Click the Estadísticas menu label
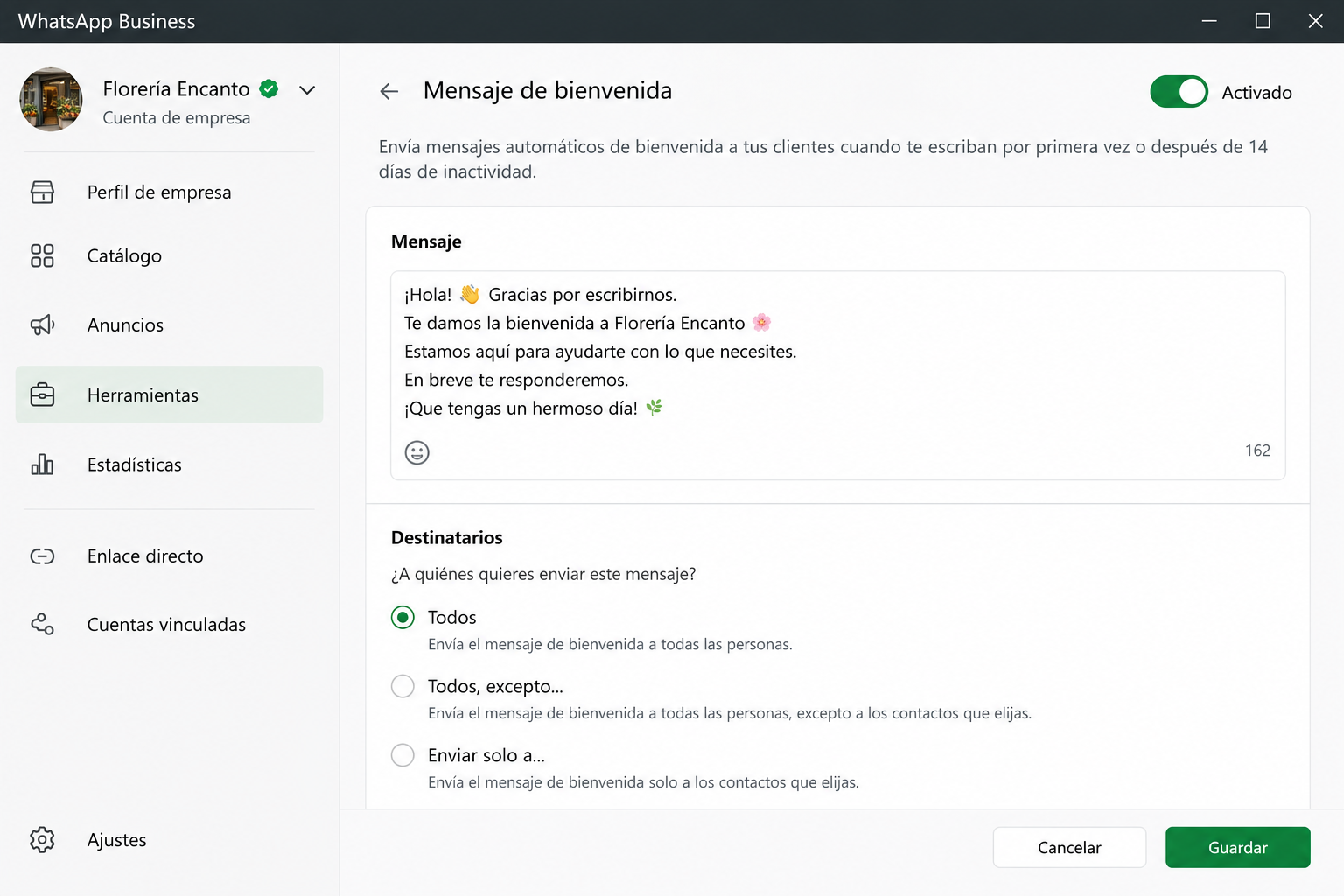 coord(135,465)
